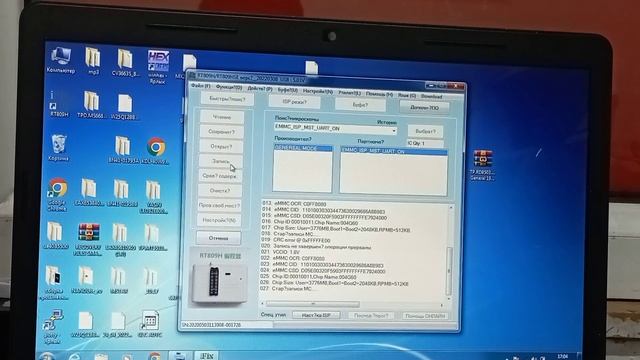Click the FIX taskbar item
This screenshot has width=640, height=360.
click(207, 356)
